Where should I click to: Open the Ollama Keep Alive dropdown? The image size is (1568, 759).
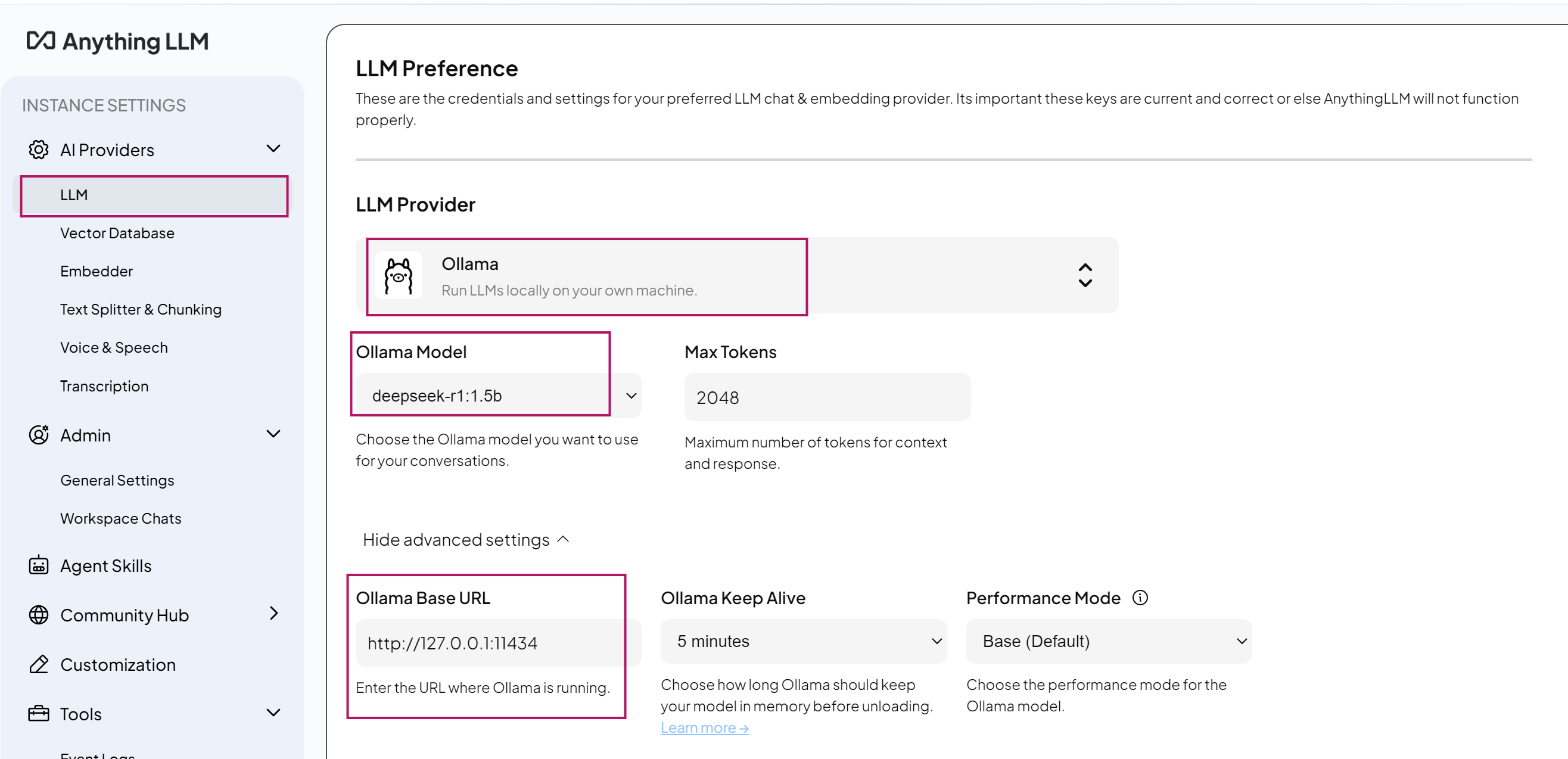pos(803,641)
